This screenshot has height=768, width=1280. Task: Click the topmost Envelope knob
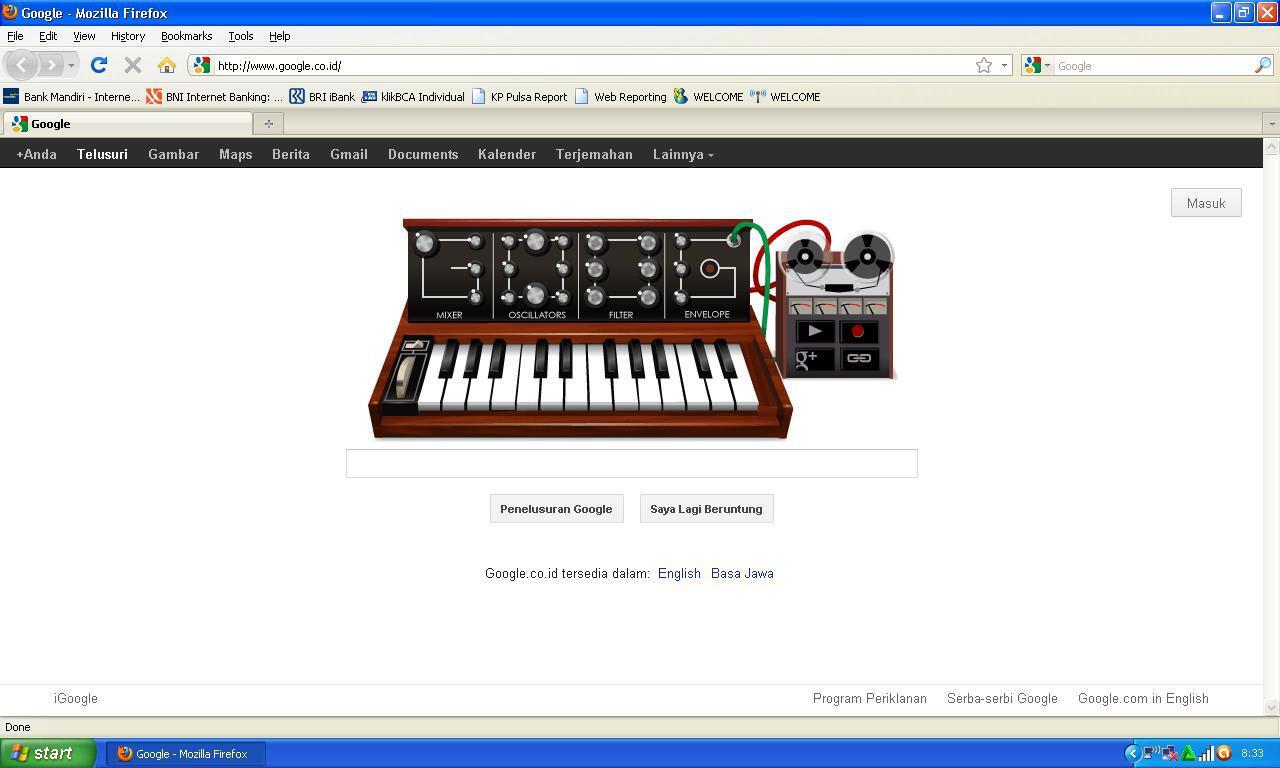pyautogui.click(x=682, y=241)
